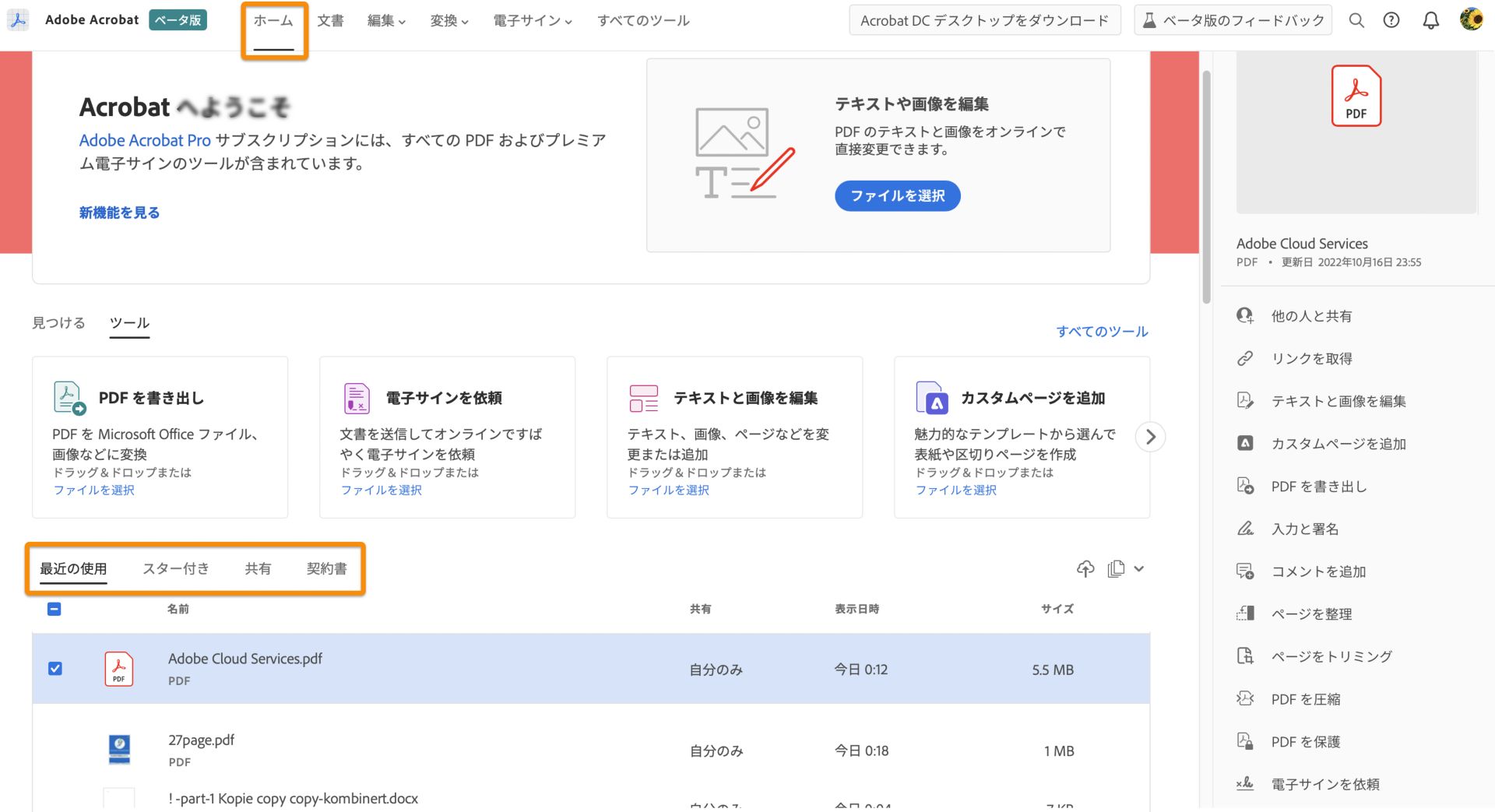
Task: Click ファイルを選択 in the 電子サインを依頼 card
Action: [381, 490]
